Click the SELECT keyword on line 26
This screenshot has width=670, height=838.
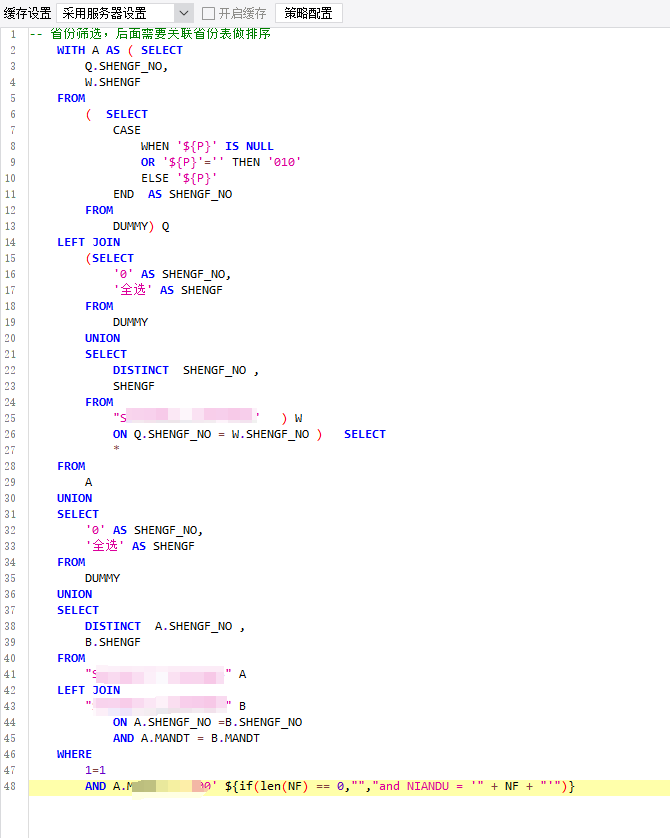[365, 434]
